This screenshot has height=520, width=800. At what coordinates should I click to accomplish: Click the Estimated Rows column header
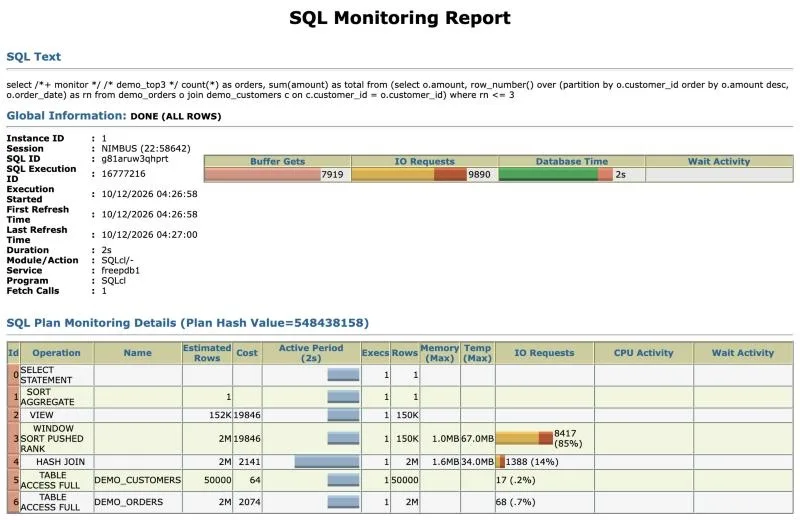207,353
